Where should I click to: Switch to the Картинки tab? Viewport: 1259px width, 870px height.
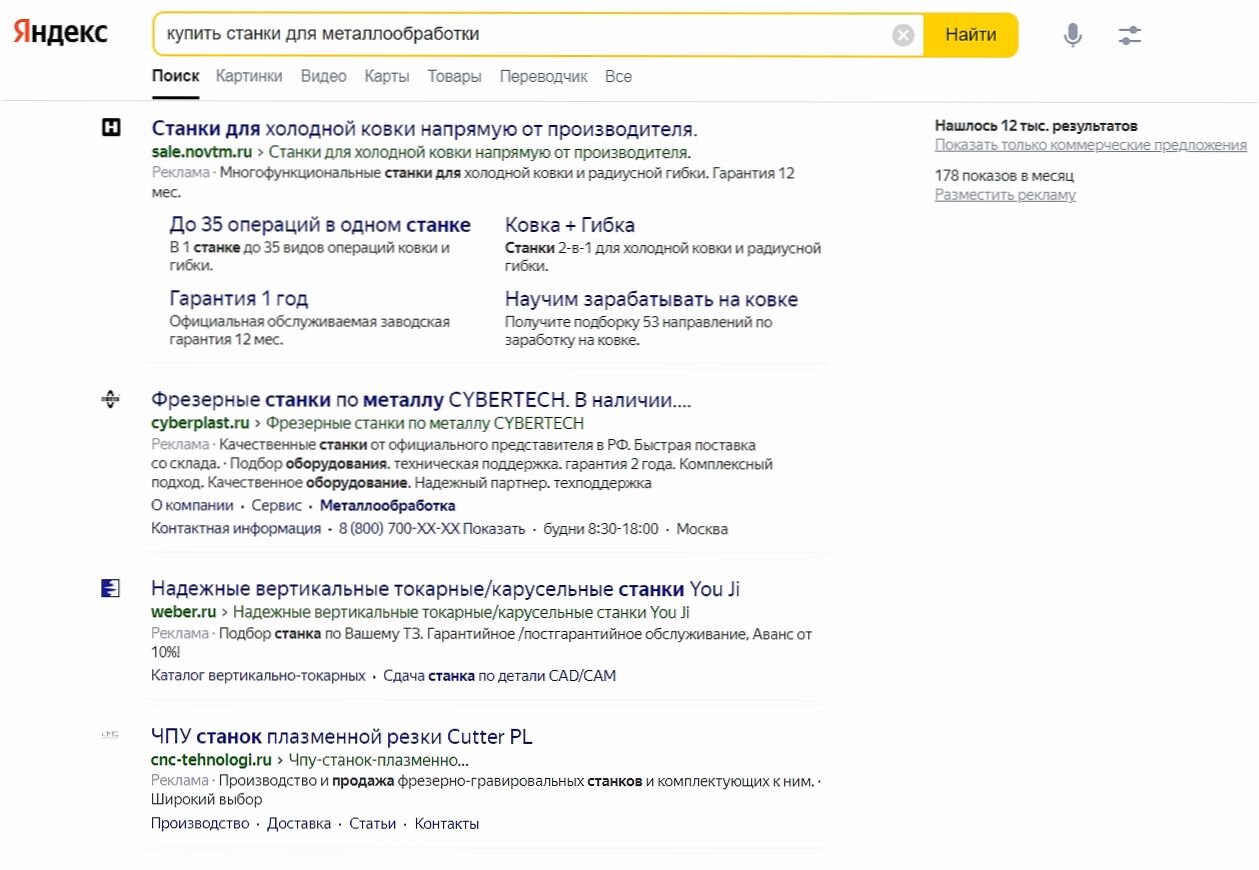pos(249,76)
